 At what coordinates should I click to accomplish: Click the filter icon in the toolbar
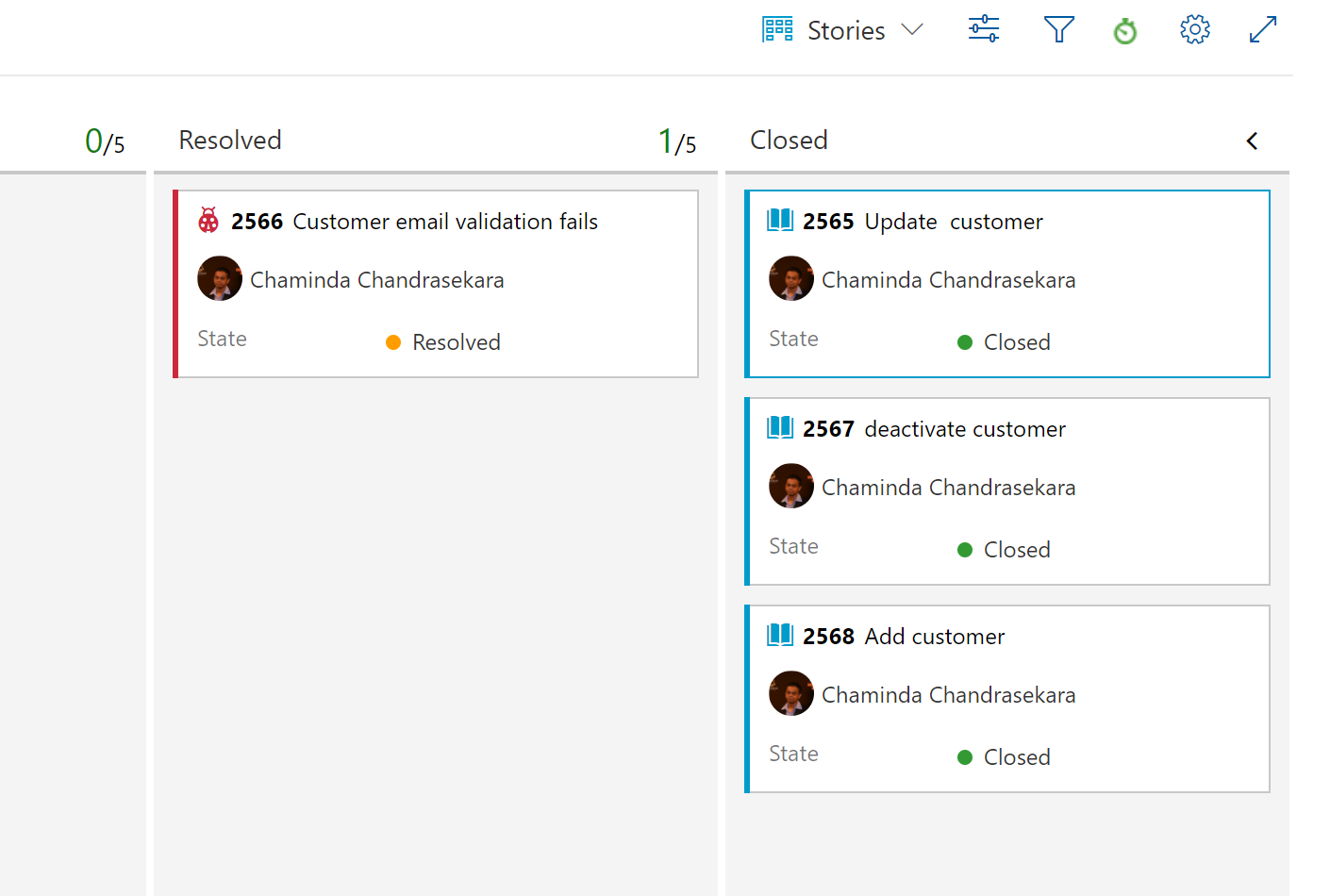click(x=1058, y=29)
